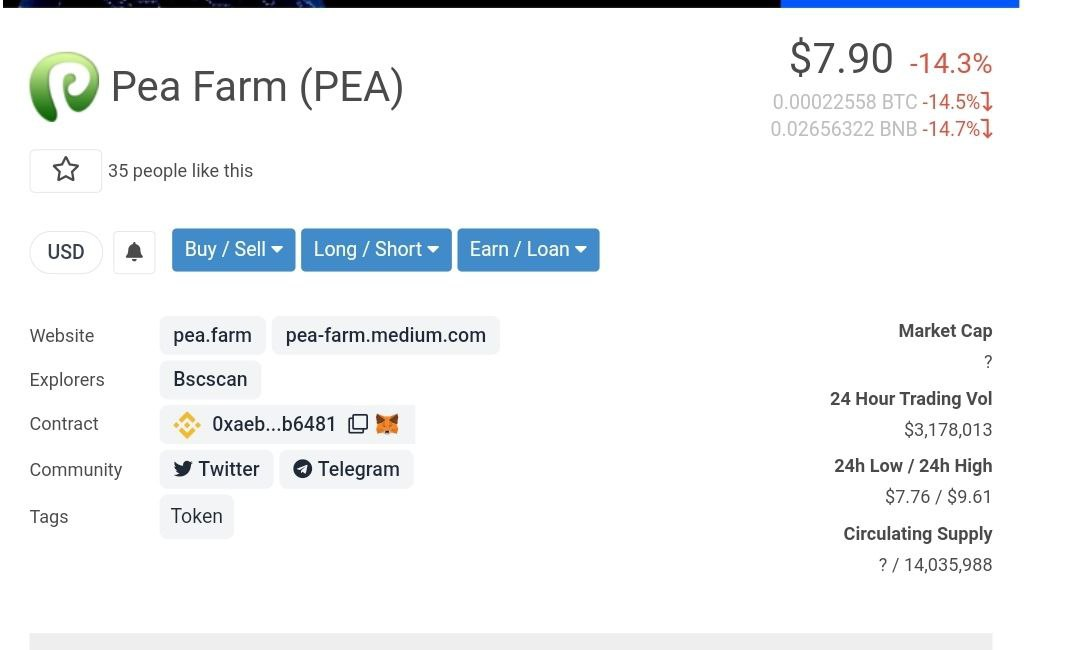Add token to MetaMask fox icon
1080x650 pixels.
387,423
